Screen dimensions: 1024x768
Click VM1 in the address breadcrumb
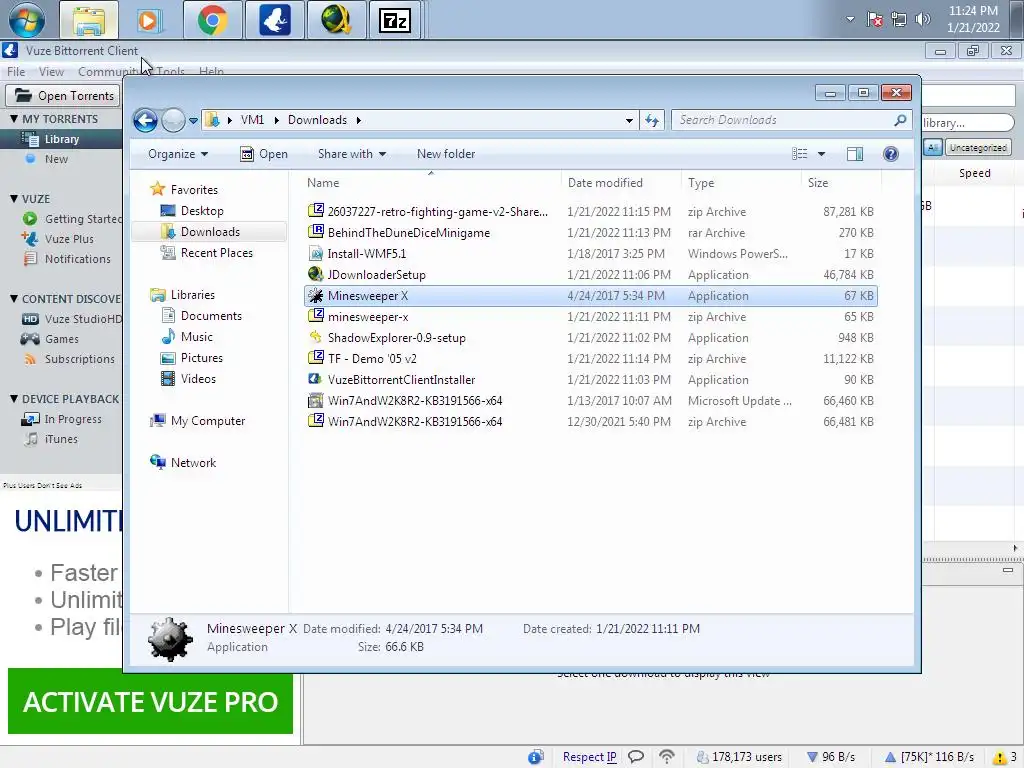252,120
